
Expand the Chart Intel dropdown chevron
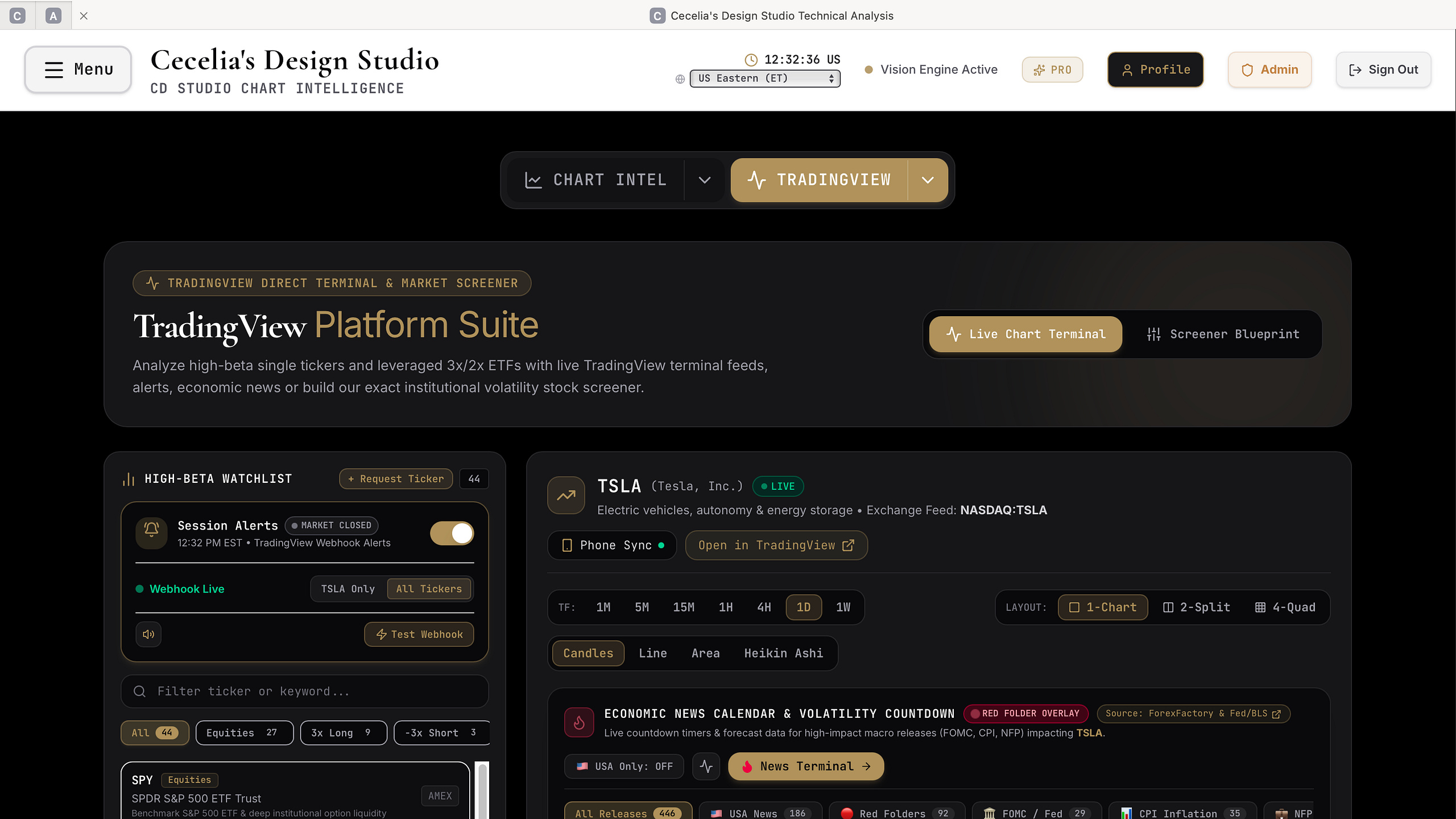704,180
